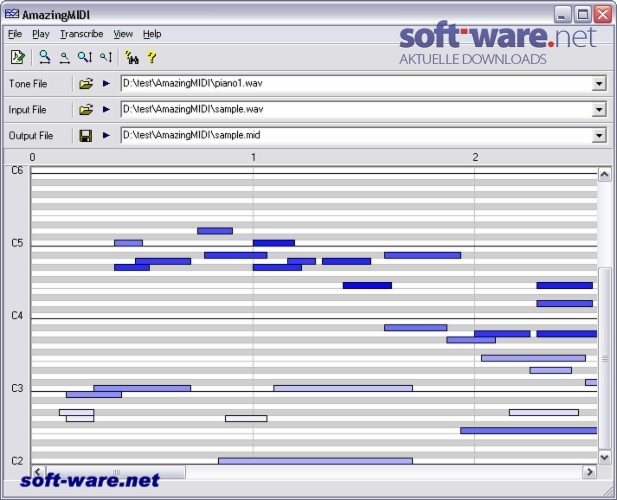The height and width of the screenshot is (500, 617).
Task: Click the Input File label
Action: point(27,110)
